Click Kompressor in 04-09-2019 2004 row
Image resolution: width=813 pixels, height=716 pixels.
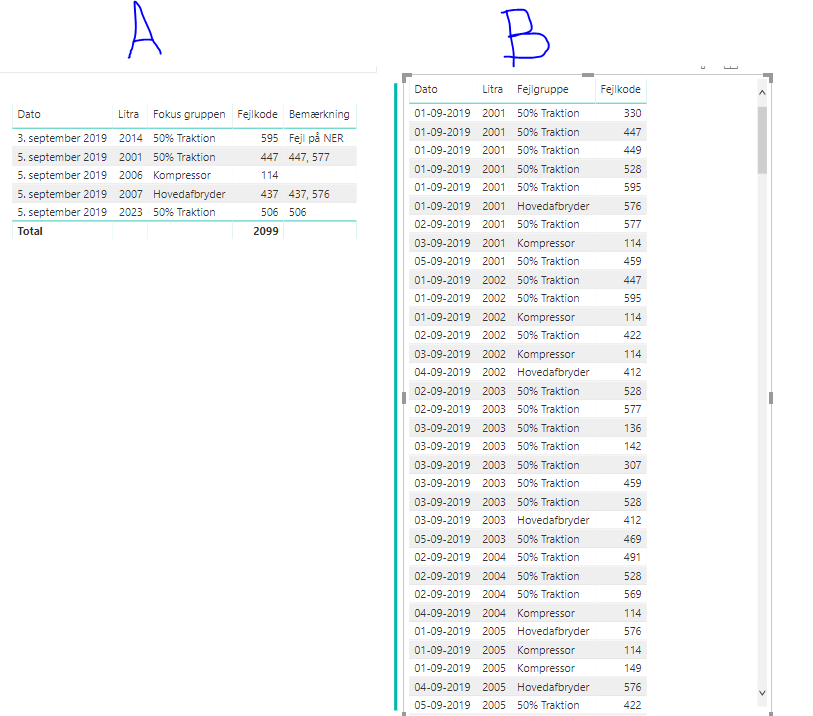tap(546, 613)
